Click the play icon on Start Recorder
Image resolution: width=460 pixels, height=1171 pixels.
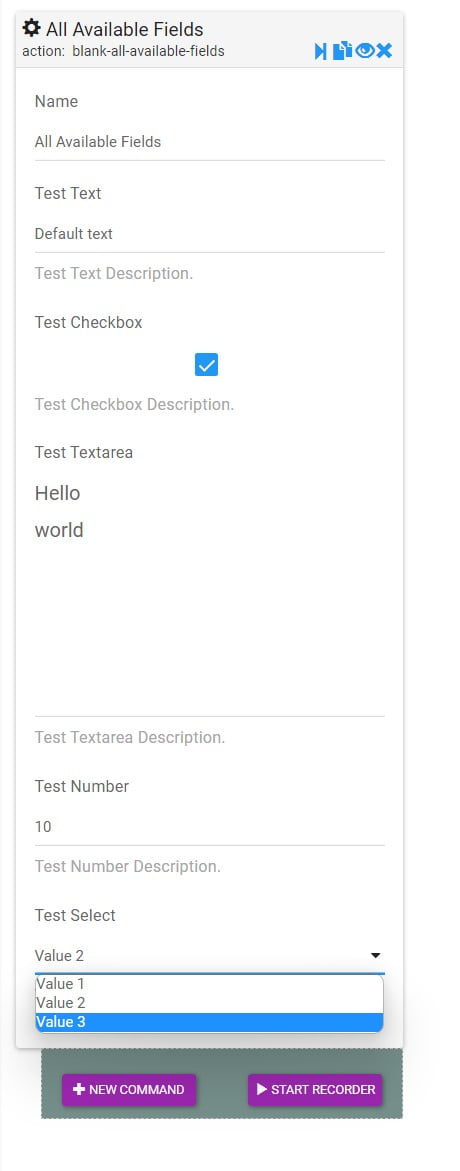click(261, 1090)
